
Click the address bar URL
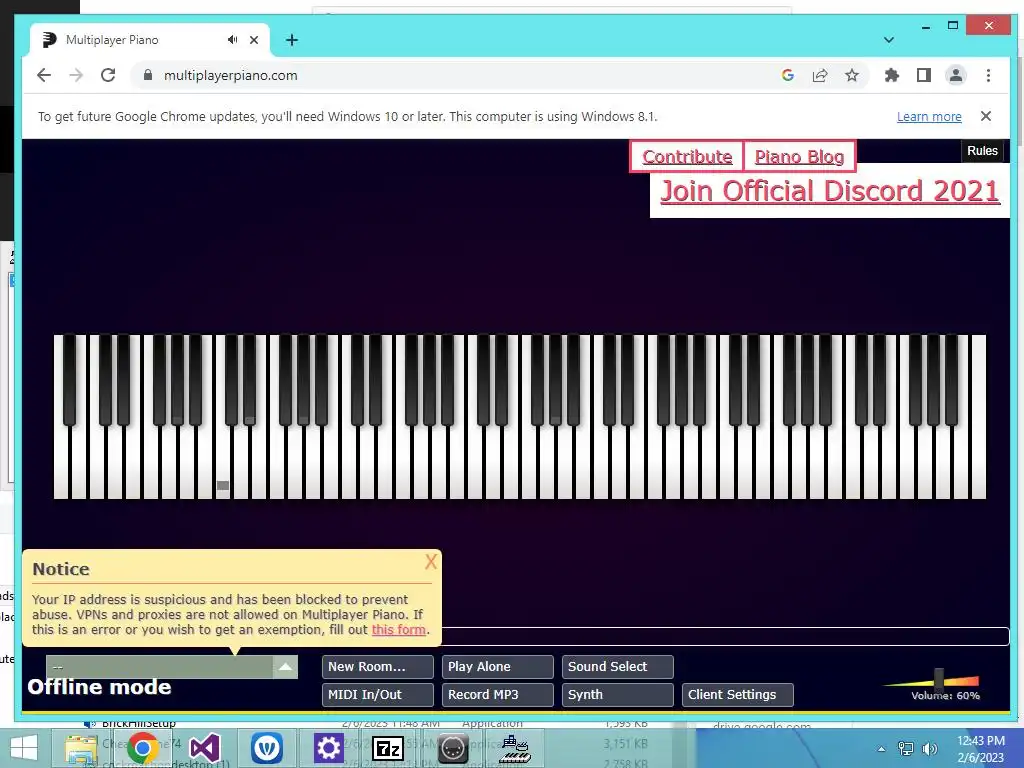(231, 75)
